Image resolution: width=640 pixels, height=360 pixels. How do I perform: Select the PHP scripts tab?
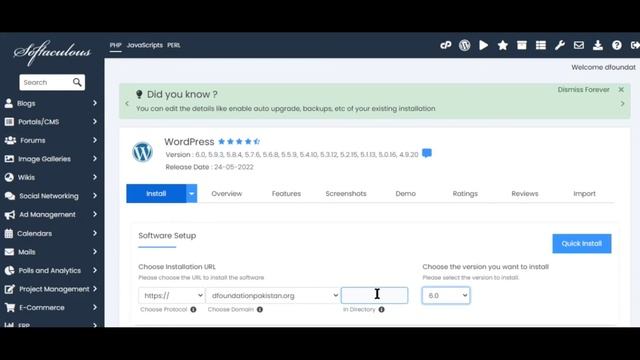point(116,45)
